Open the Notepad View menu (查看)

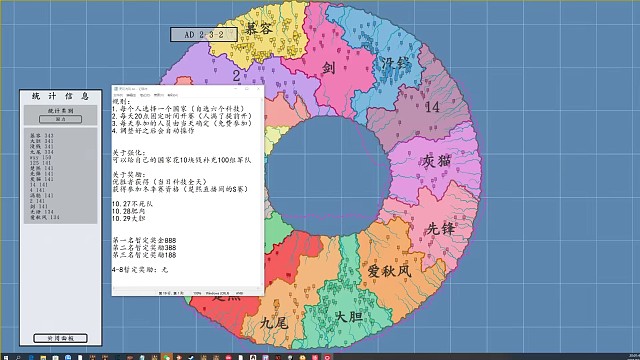pyautogui.click(x=159, y=95)
